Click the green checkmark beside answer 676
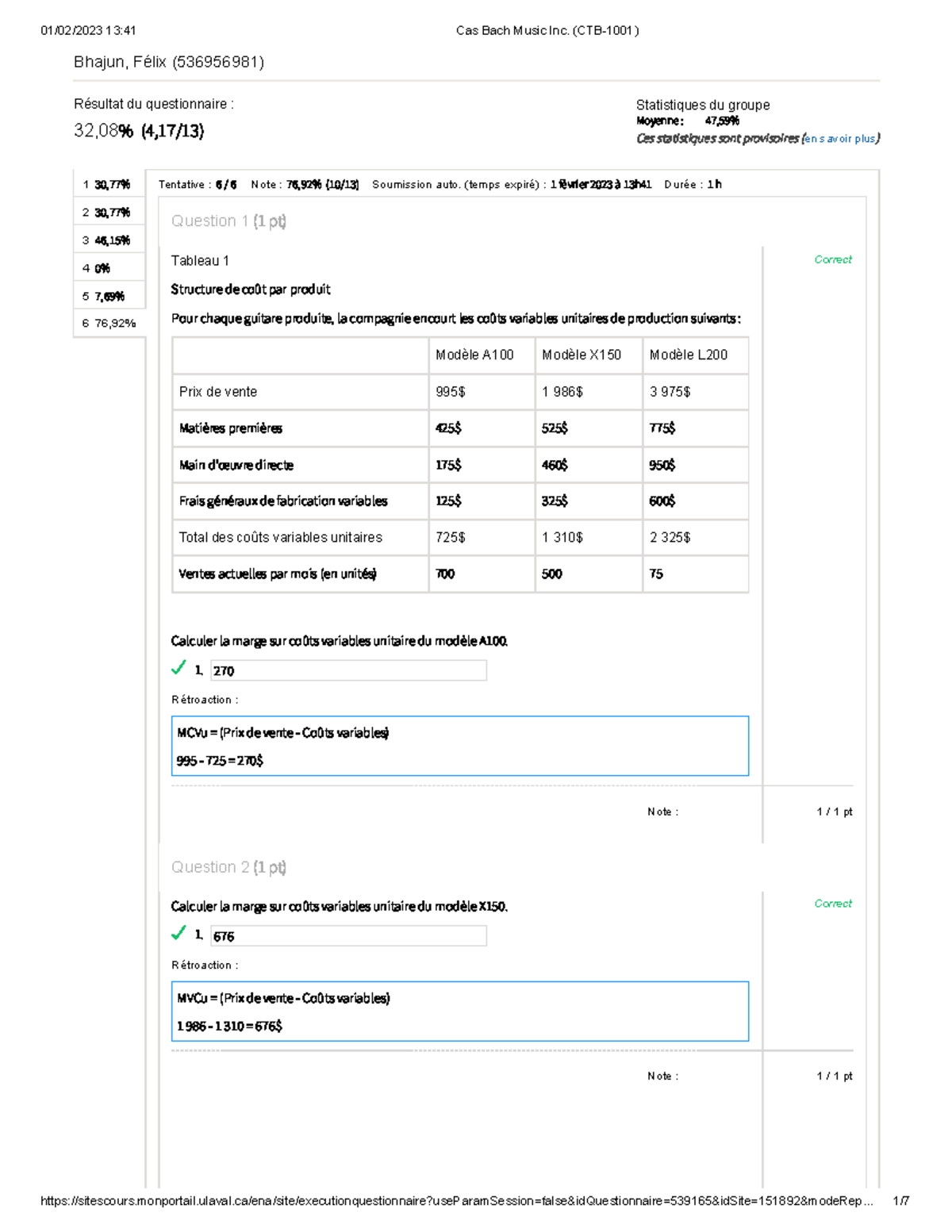Screen dimensions: 952x1232 (x=178, y=935)
